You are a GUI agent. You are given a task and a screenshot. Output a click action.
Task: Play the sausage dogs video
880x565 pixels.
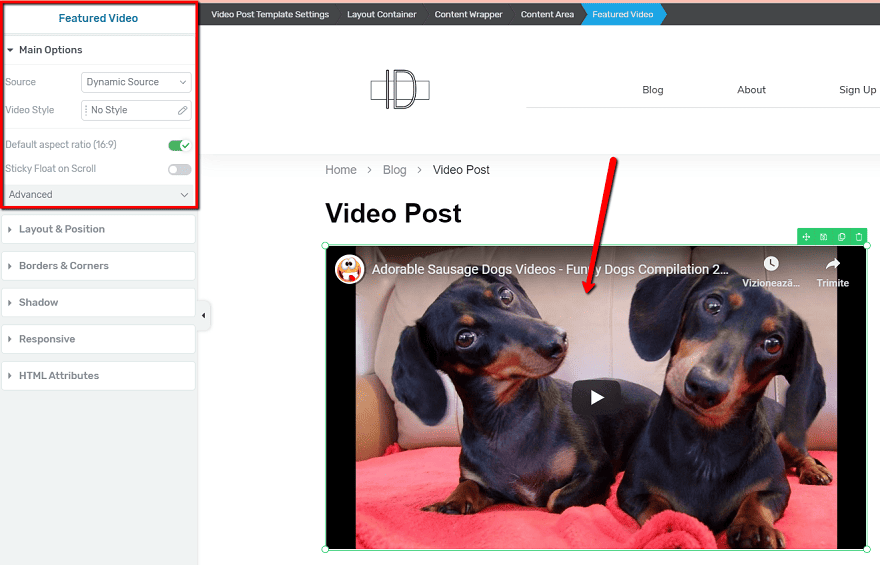tap(596, 397)
